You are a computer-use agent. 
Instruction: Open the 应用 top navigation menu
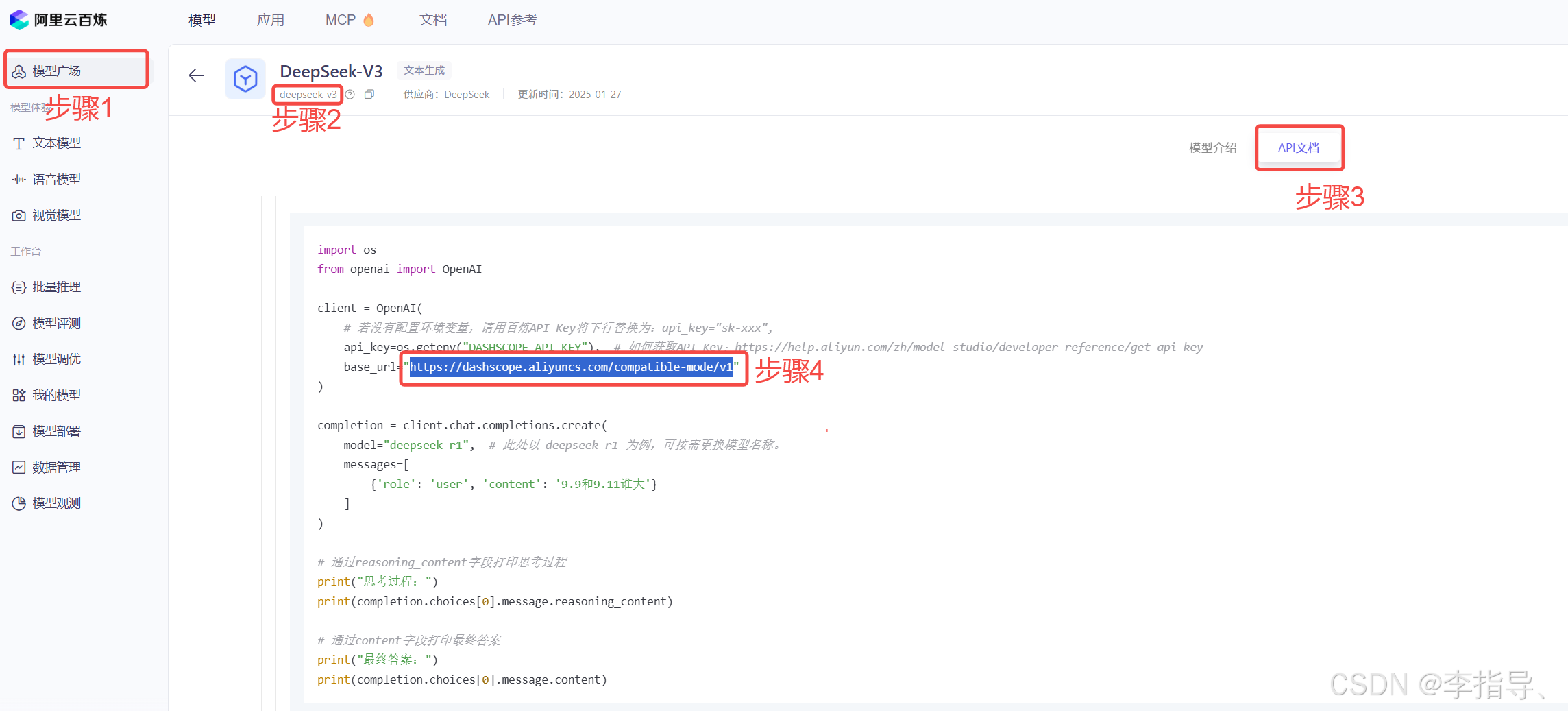(x=271, y=20)
